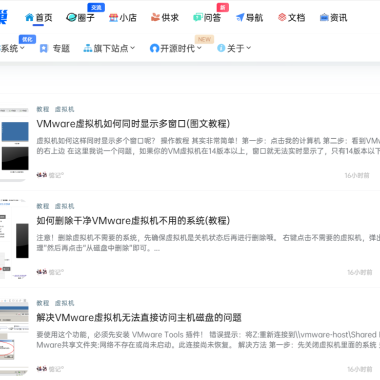
Task: Click the excerpt starting 要使用这个功能
Action: coord(208,340)
